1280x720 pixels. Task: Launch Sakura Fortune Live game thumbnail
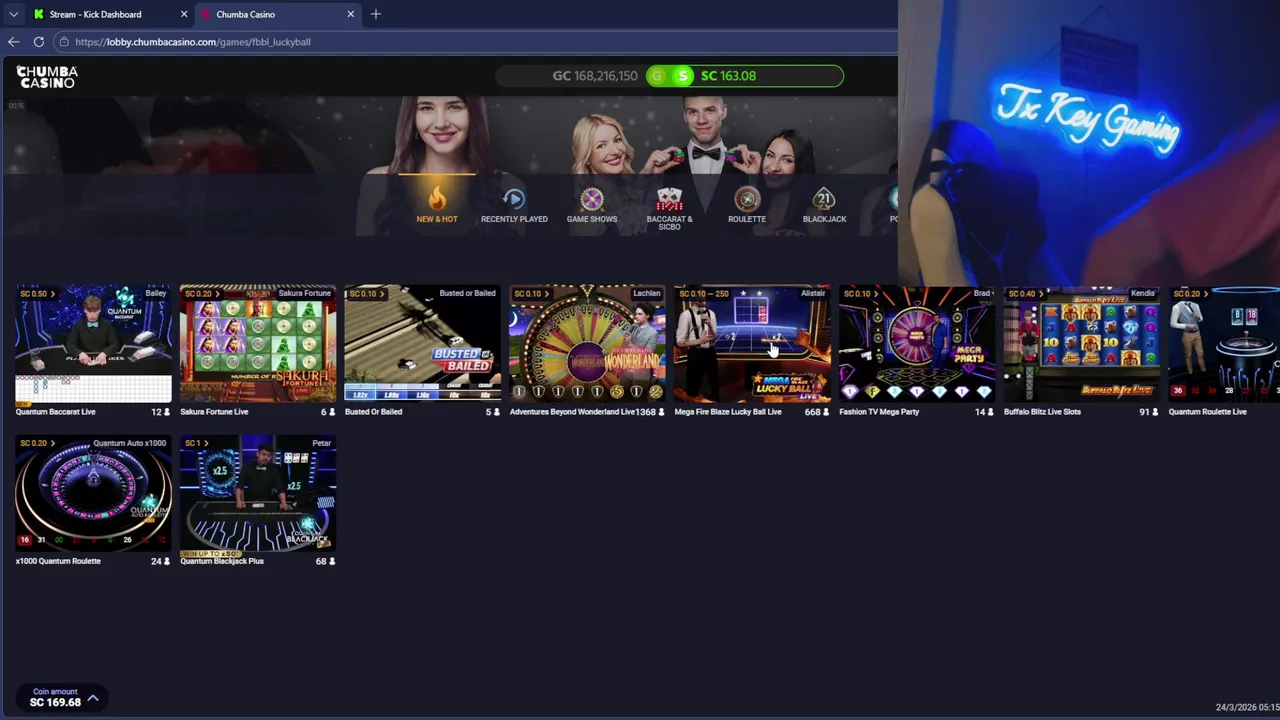pyautogui.click(x=258, y=345)
